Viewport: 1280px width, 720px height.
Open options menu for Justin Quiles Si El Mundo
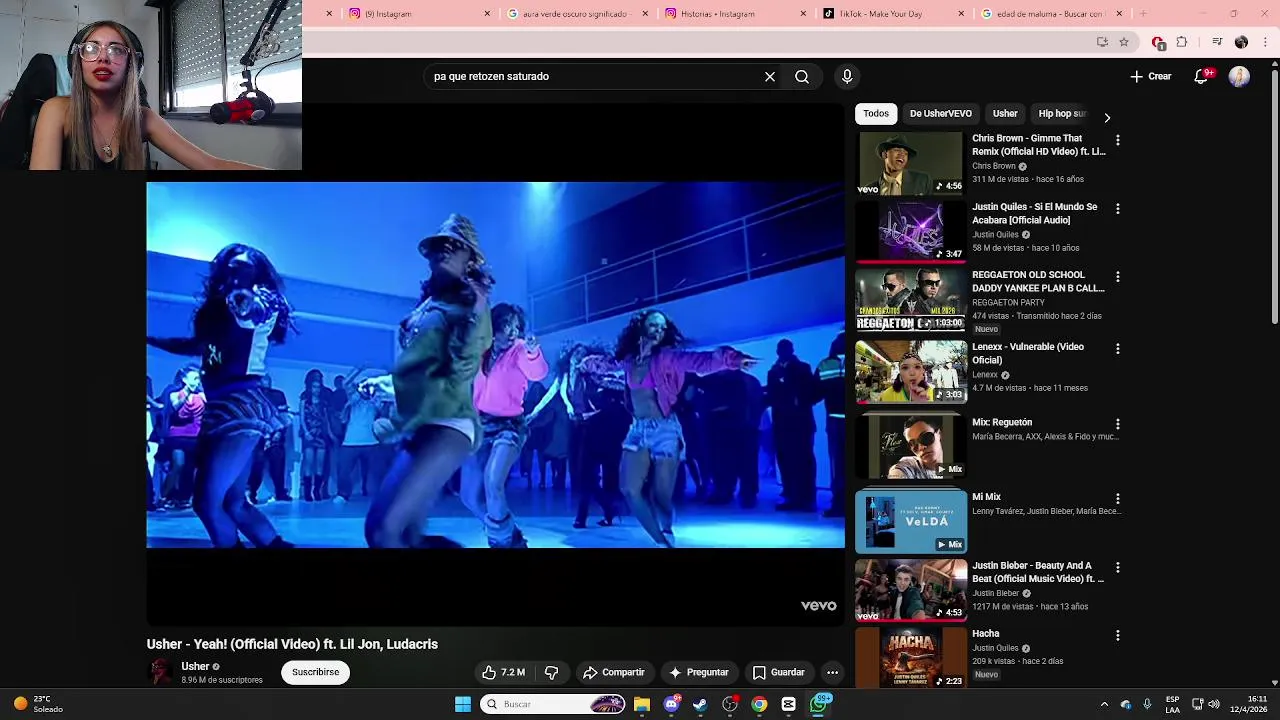coord(1118,209)
